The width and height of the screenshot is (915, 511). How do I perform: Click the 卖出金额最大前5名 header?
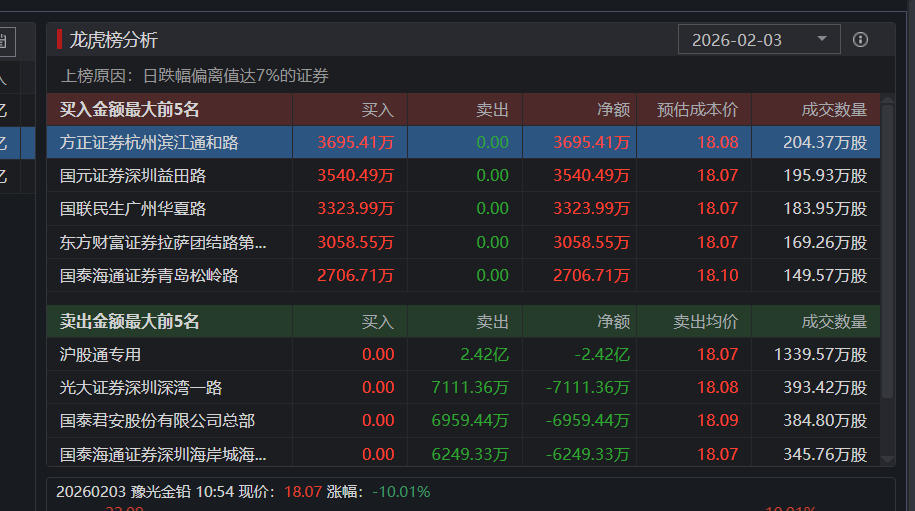pos(130,321)
